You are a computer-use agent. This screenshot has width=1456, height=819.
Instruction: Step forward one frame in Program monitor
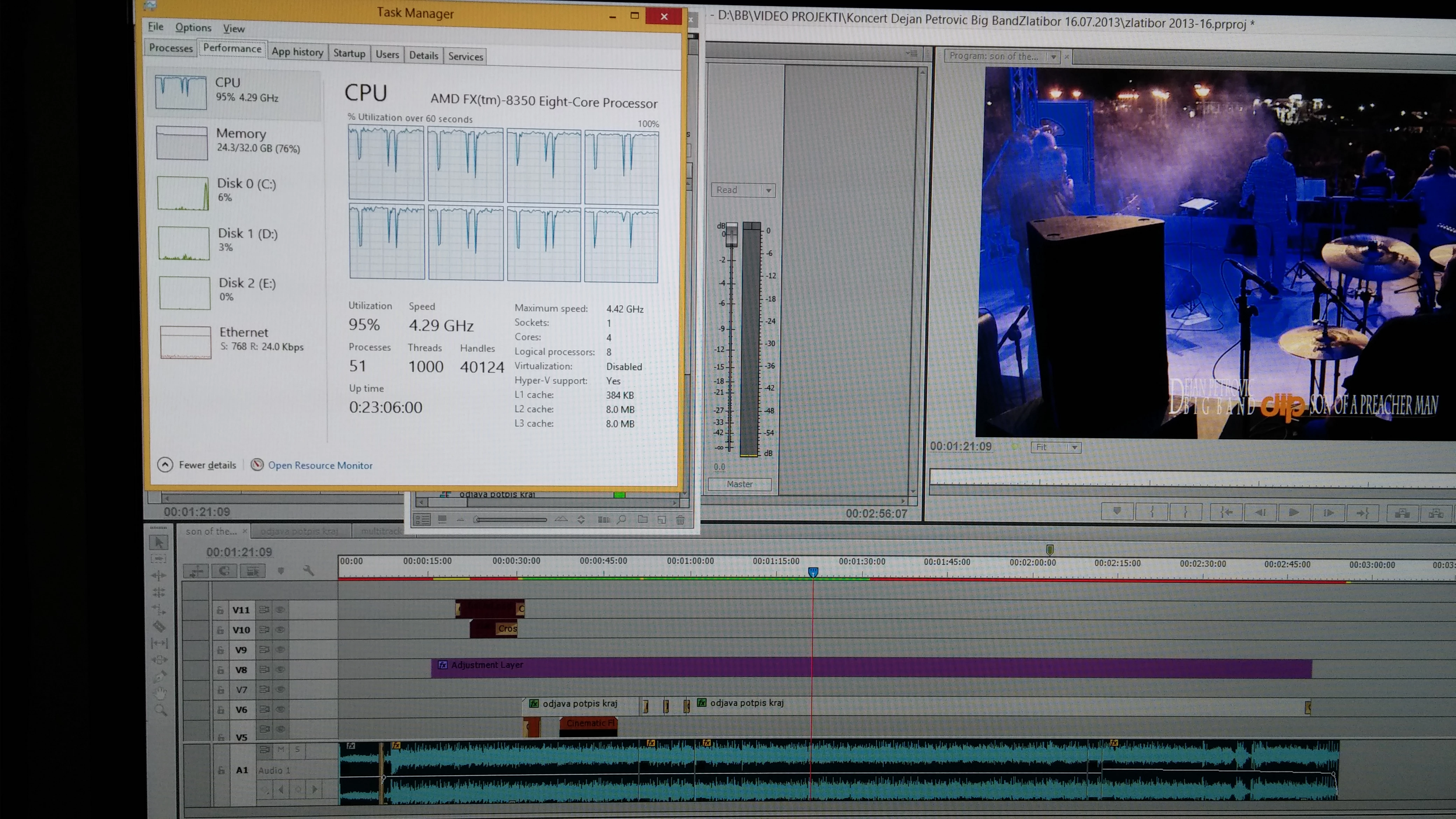pos(1329,513)
